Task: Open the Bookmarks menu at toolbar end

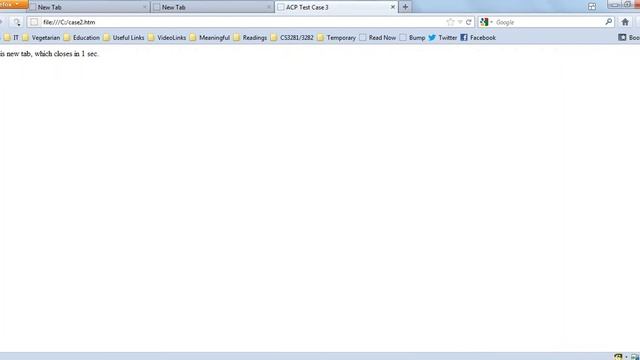Action: pyautogui.click(x=629, y=38)
